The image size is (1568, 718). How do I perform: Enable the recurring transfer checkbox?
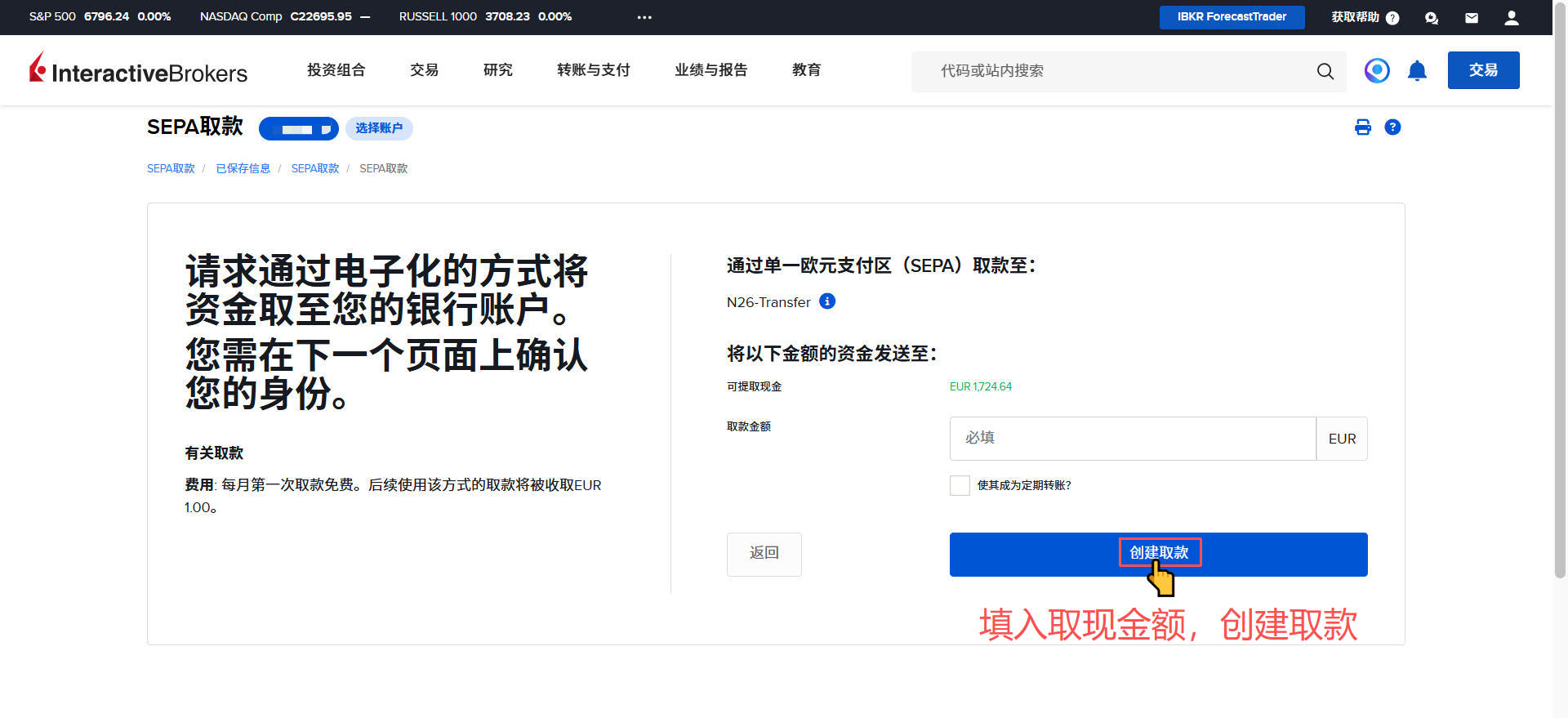pyautogui.click(x=960, y=485)
